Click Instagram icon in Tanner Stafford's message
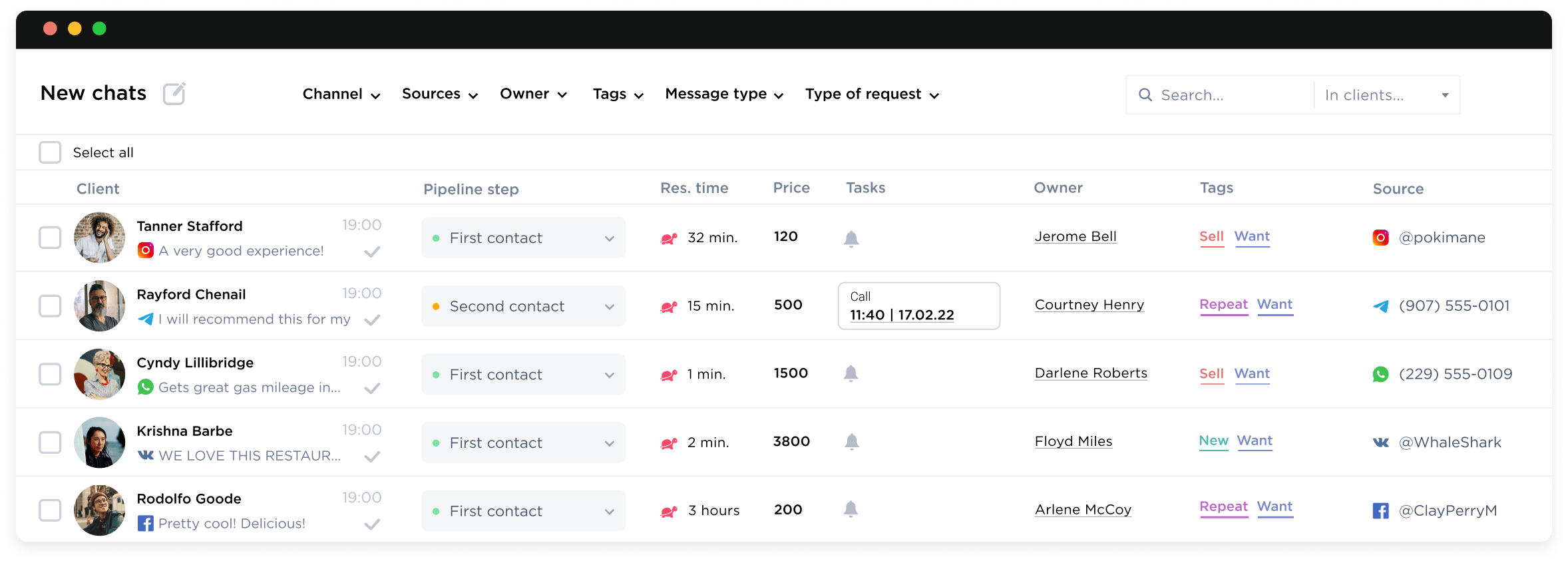The image size is (1568, 563). [x=146, y=250]
